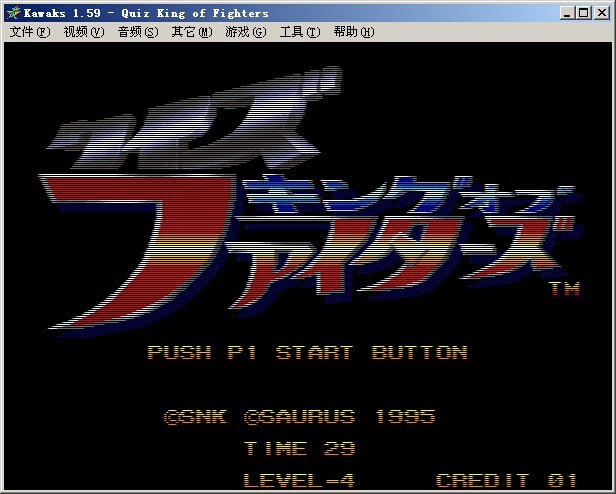Minimize the Kawaks window
Viewport: 616px width, 494px height.
point(566,13)
